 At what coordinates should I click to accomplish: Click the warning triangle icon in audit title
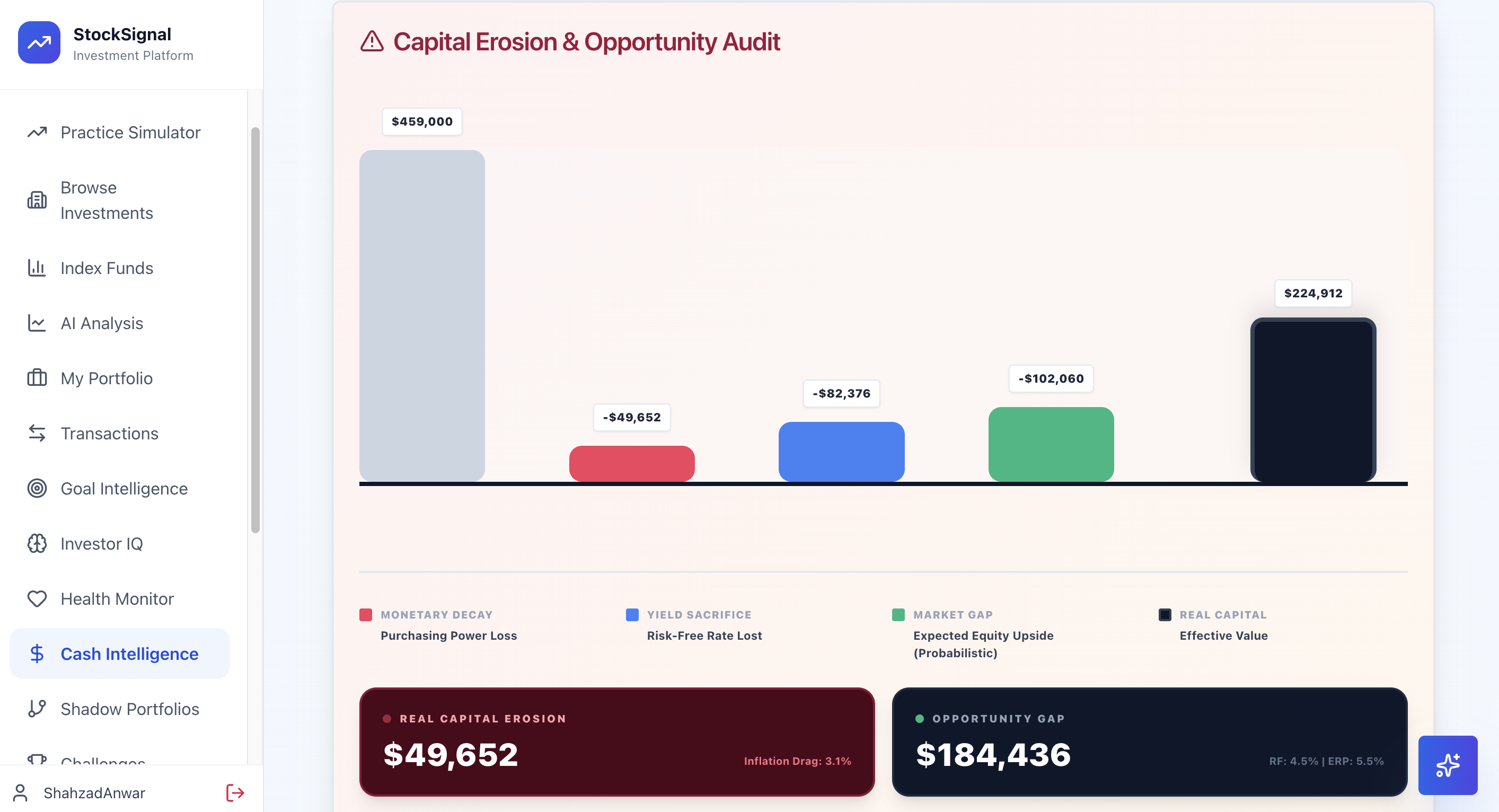[x=372, y=41]
